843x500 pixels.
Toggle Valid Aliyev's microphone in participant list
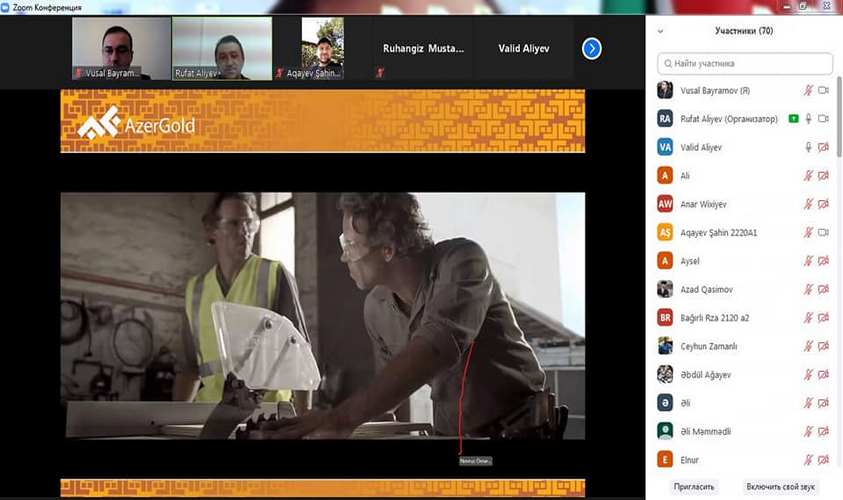(808, 147)
